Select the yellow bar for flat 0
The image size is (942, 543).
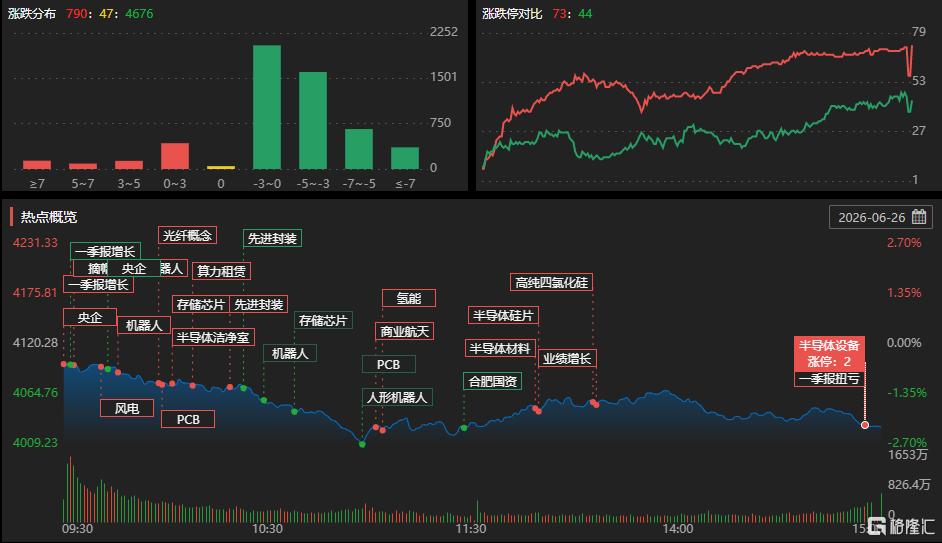click(221, 168)
